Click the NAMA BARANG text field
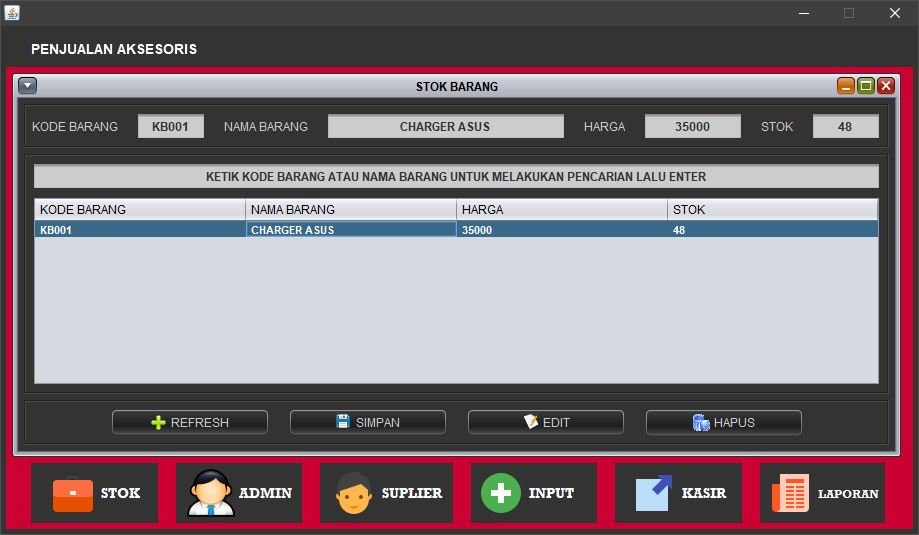919x535 pixels. pos(445,127)
